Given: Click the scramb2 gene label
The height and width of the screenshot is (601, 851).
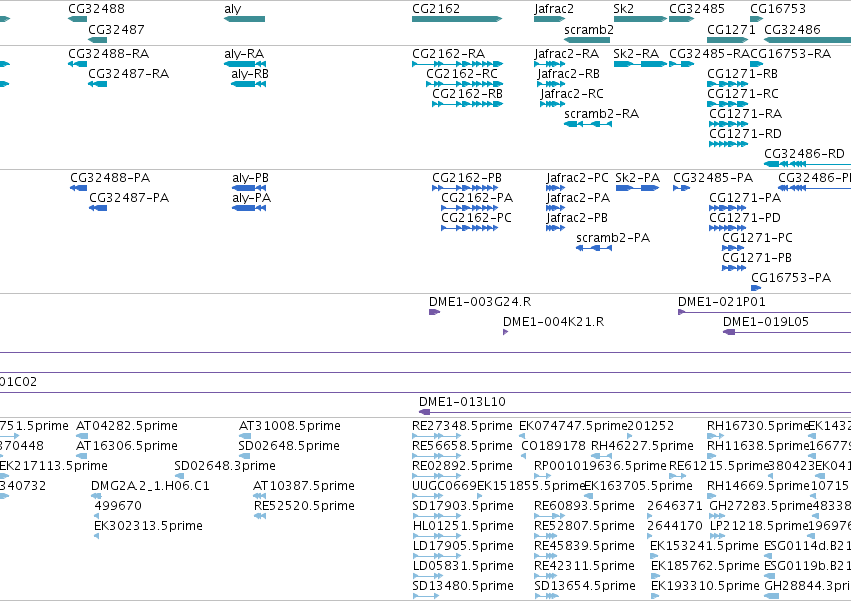Looking at the screenshot, I should [589, 29].
